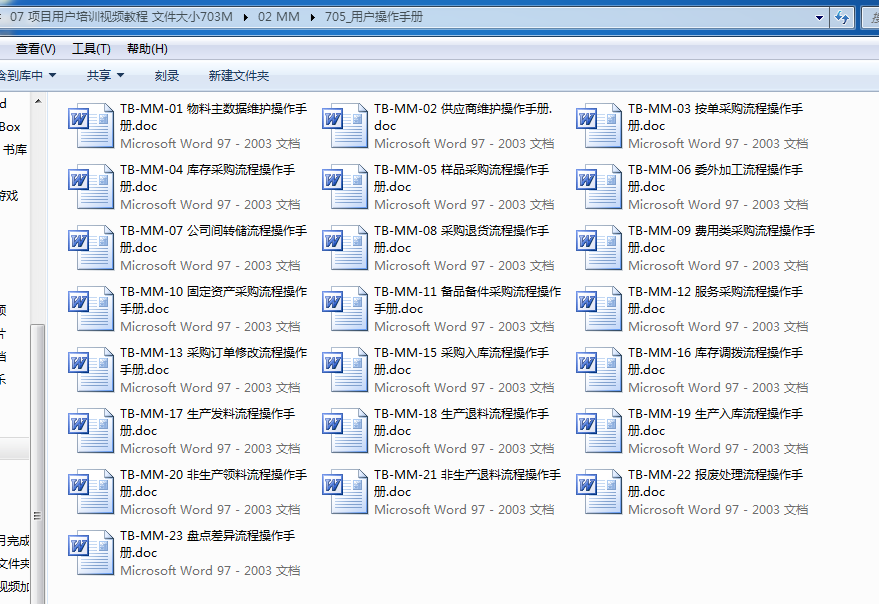Select the TB-MM-01 Word document icon
The width and height of the screenshot is (879, 604).
point(91,126)
